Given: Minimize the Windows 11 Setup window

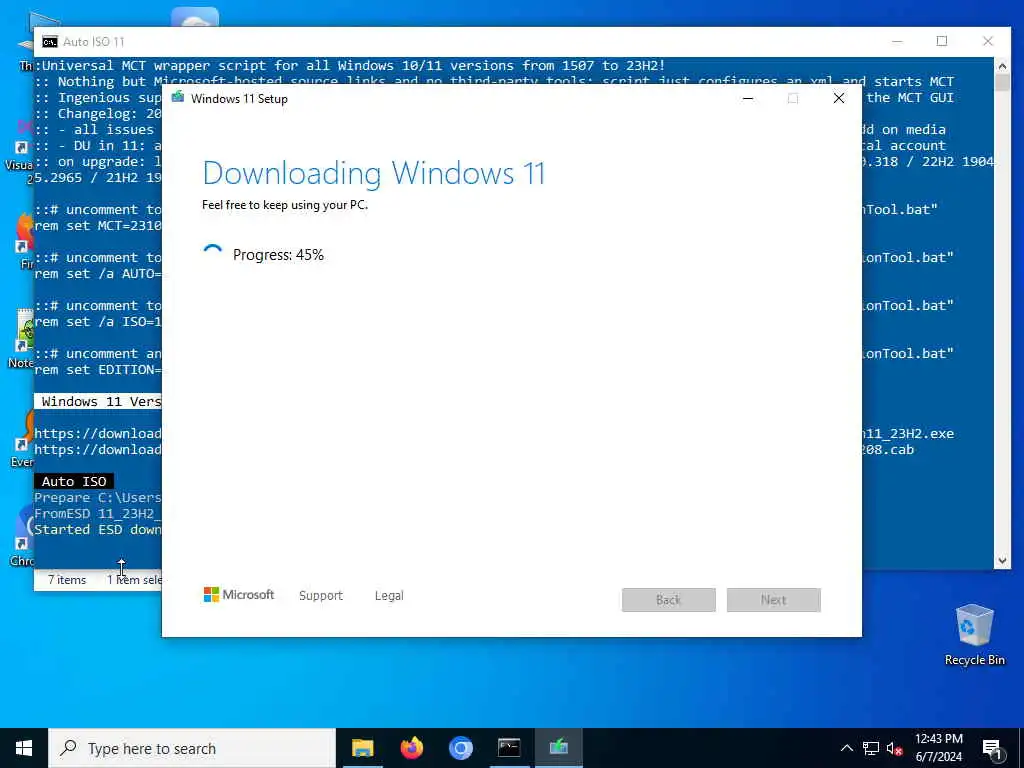Looking at the screenshot, I should coord(748,99).
